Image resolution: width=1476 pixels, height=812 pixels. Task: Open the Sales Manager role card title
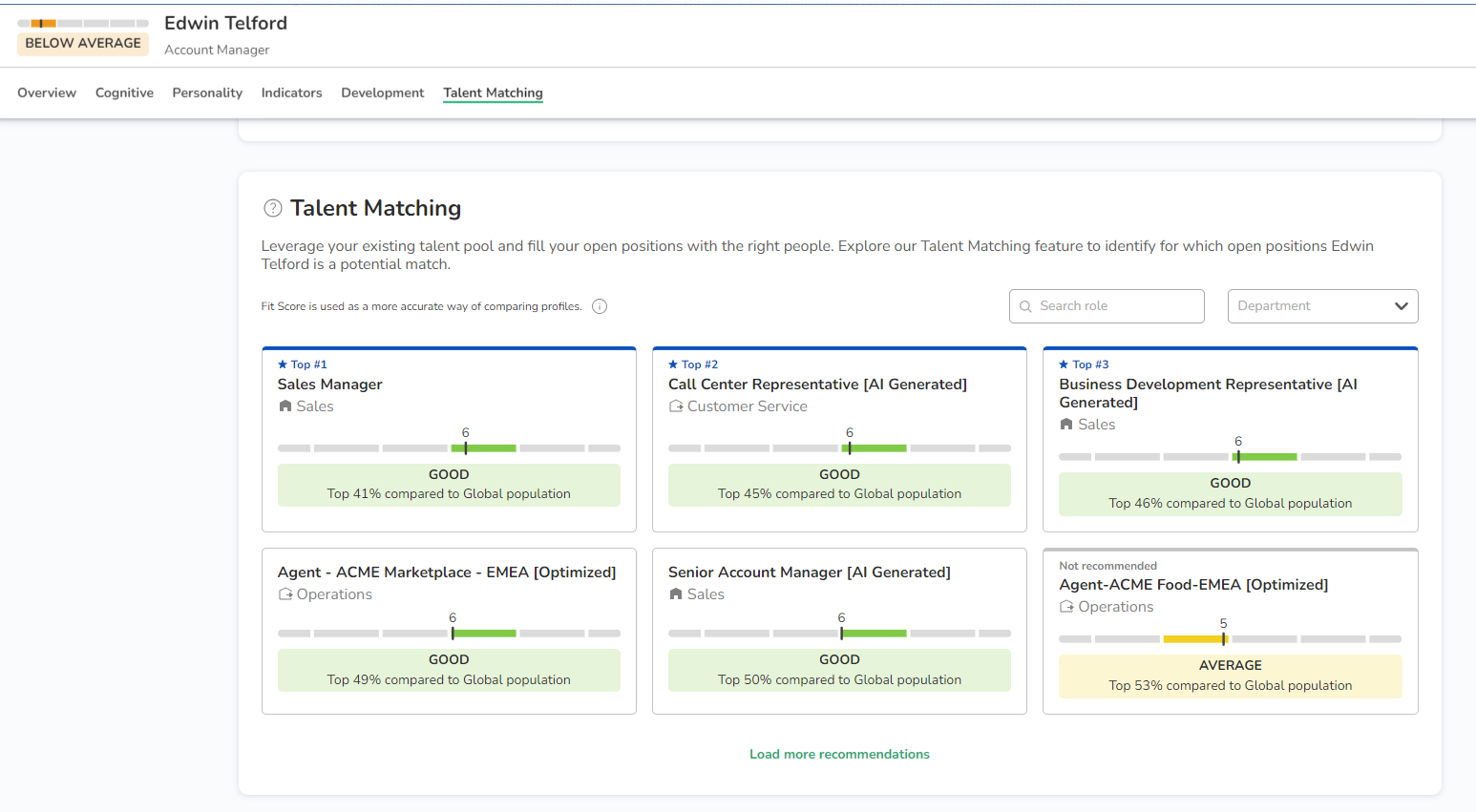pos(329,385)
